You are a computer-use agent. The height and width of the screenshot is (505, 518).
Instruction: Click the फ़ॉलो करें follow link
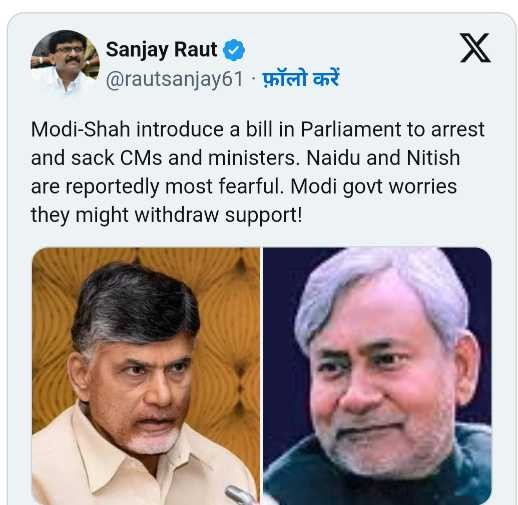click(301, 79)
